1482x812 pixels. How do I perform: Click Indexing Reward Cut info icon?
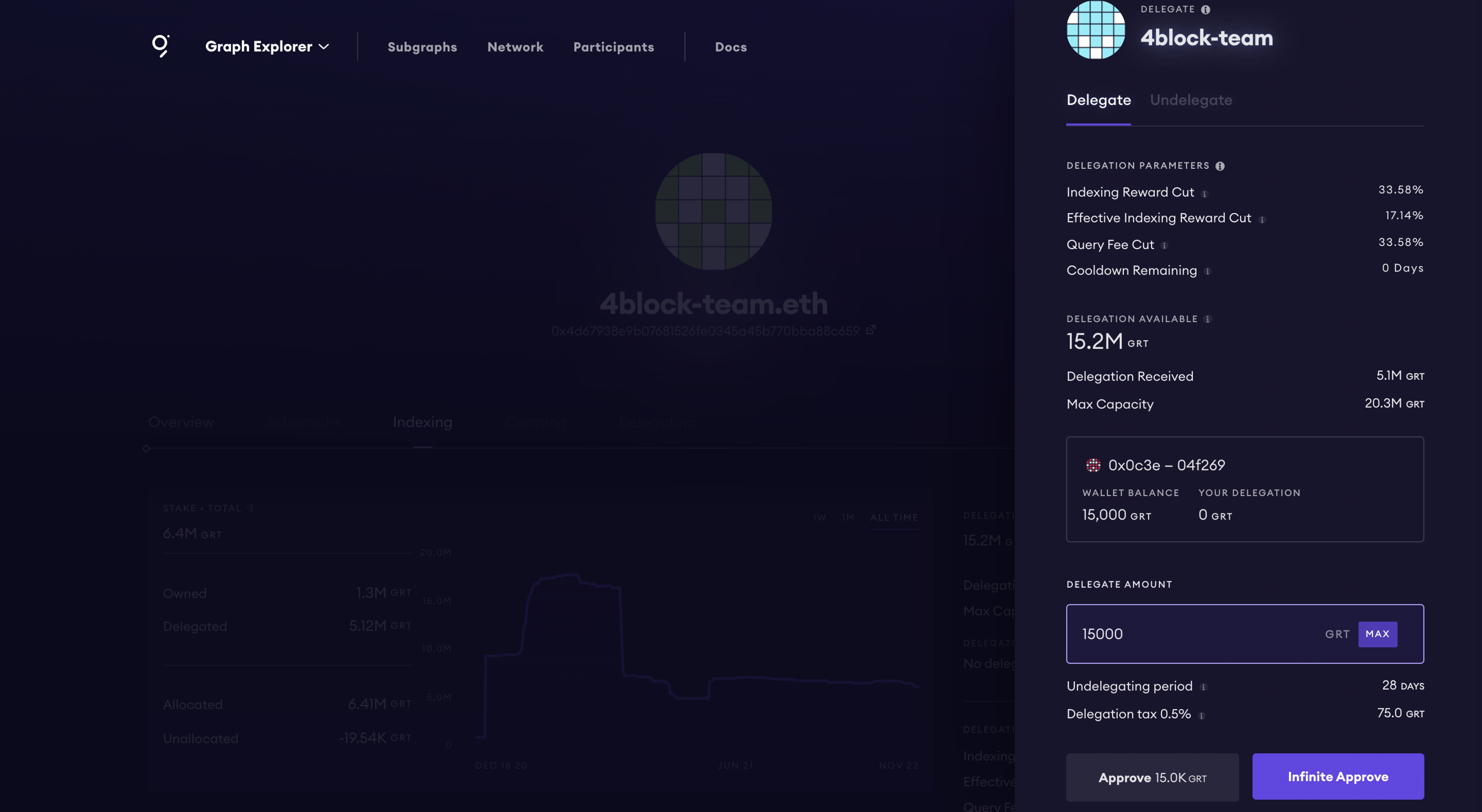(1204, 194)
